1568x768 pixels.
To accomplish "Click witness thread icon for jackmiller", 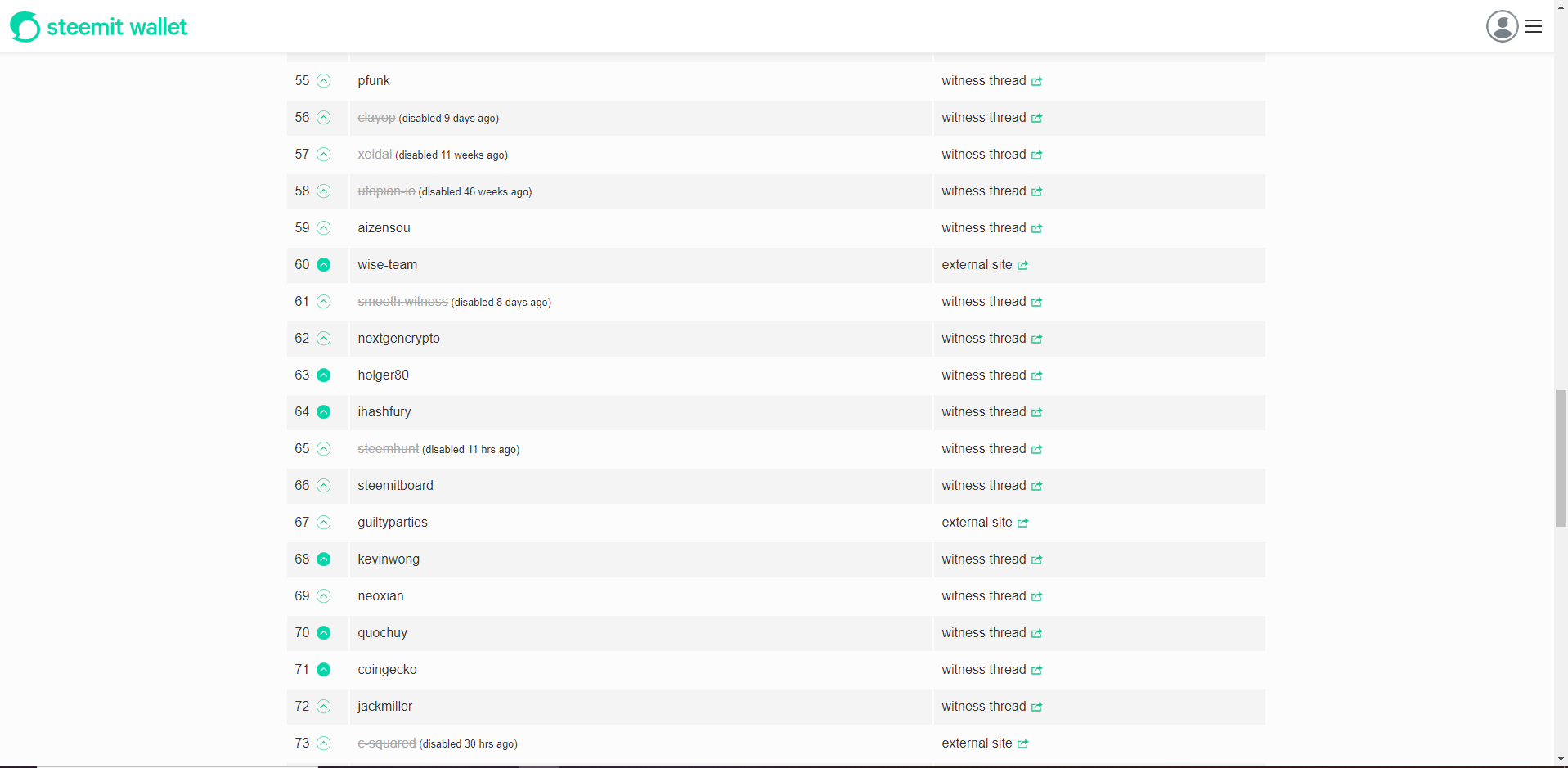I will pyautogui.click(x=1036, y=707).
